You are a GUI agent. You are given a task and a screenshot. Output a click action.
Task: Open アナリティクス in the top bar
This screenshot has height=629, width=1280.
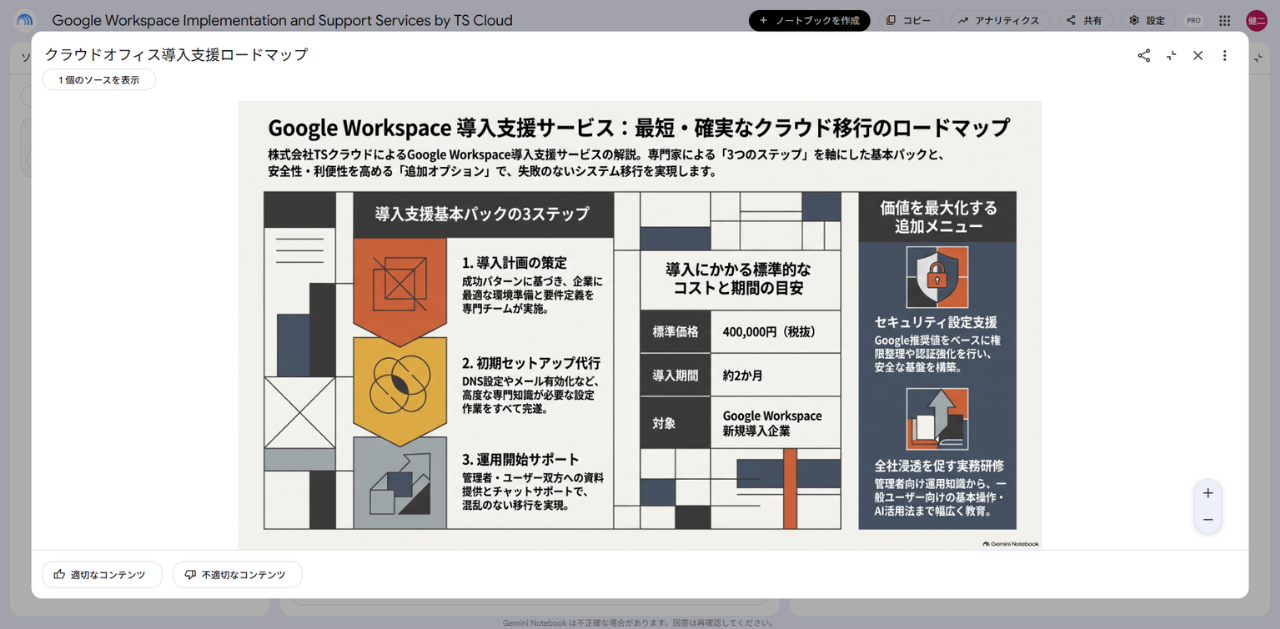point(998,20)
